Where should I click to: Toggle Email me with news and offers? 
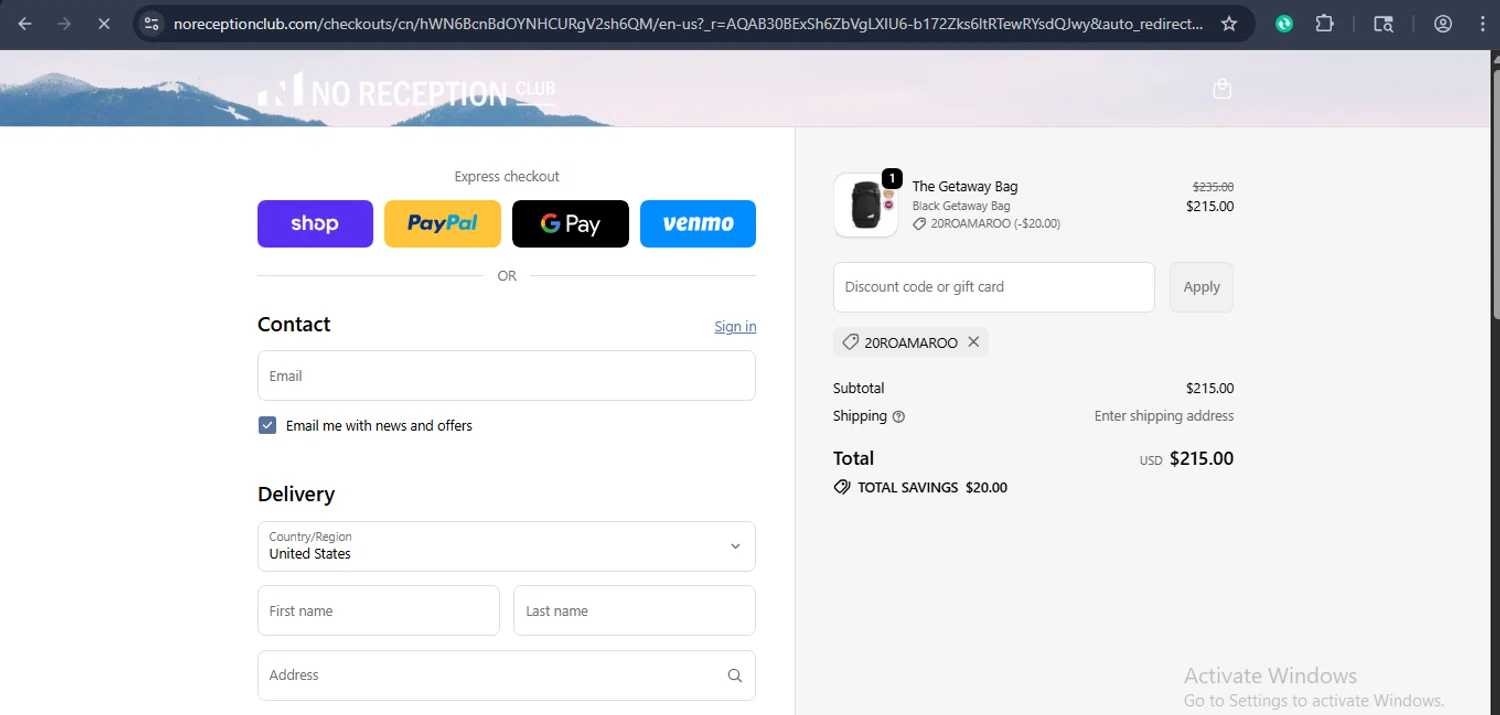point(267,425)
